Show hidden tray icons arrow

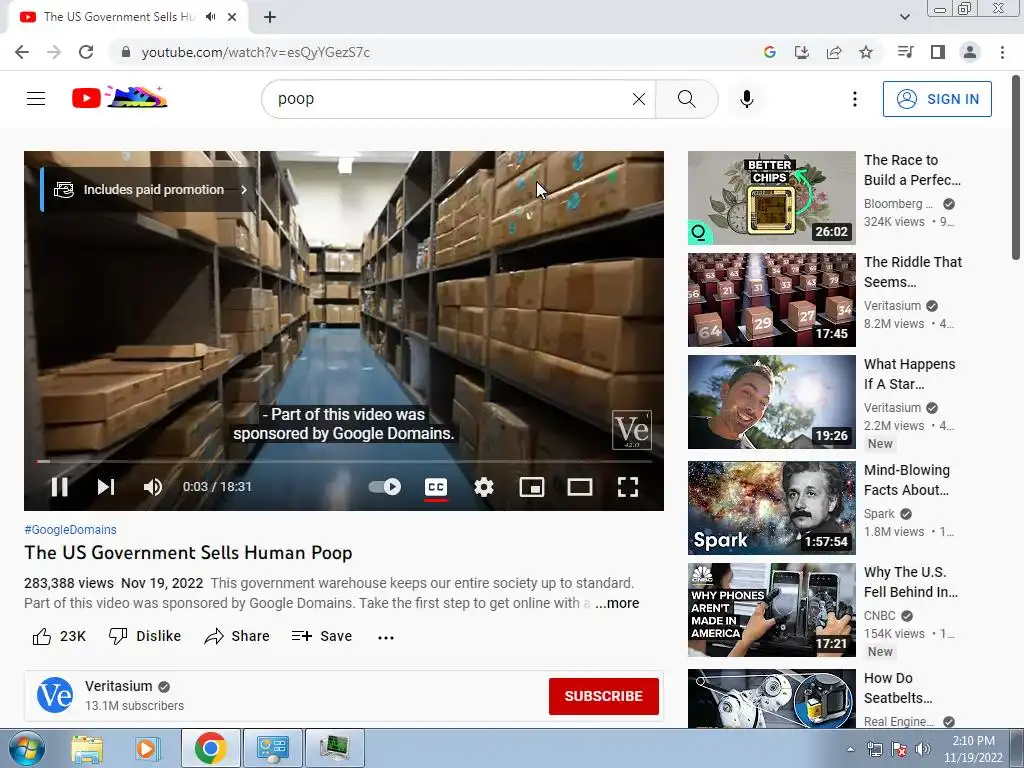850,749
